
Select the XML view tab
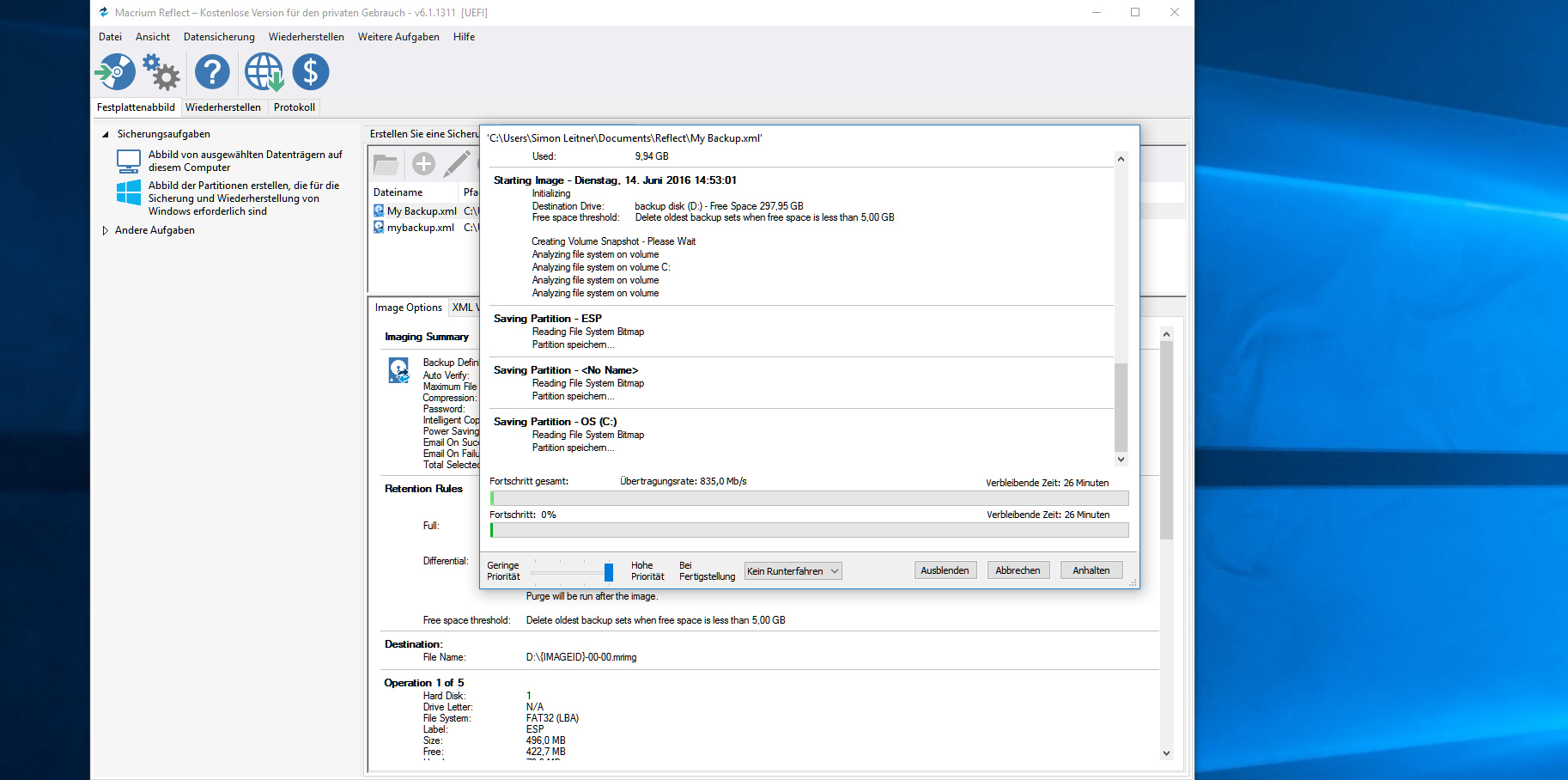(x=465, y=308)
